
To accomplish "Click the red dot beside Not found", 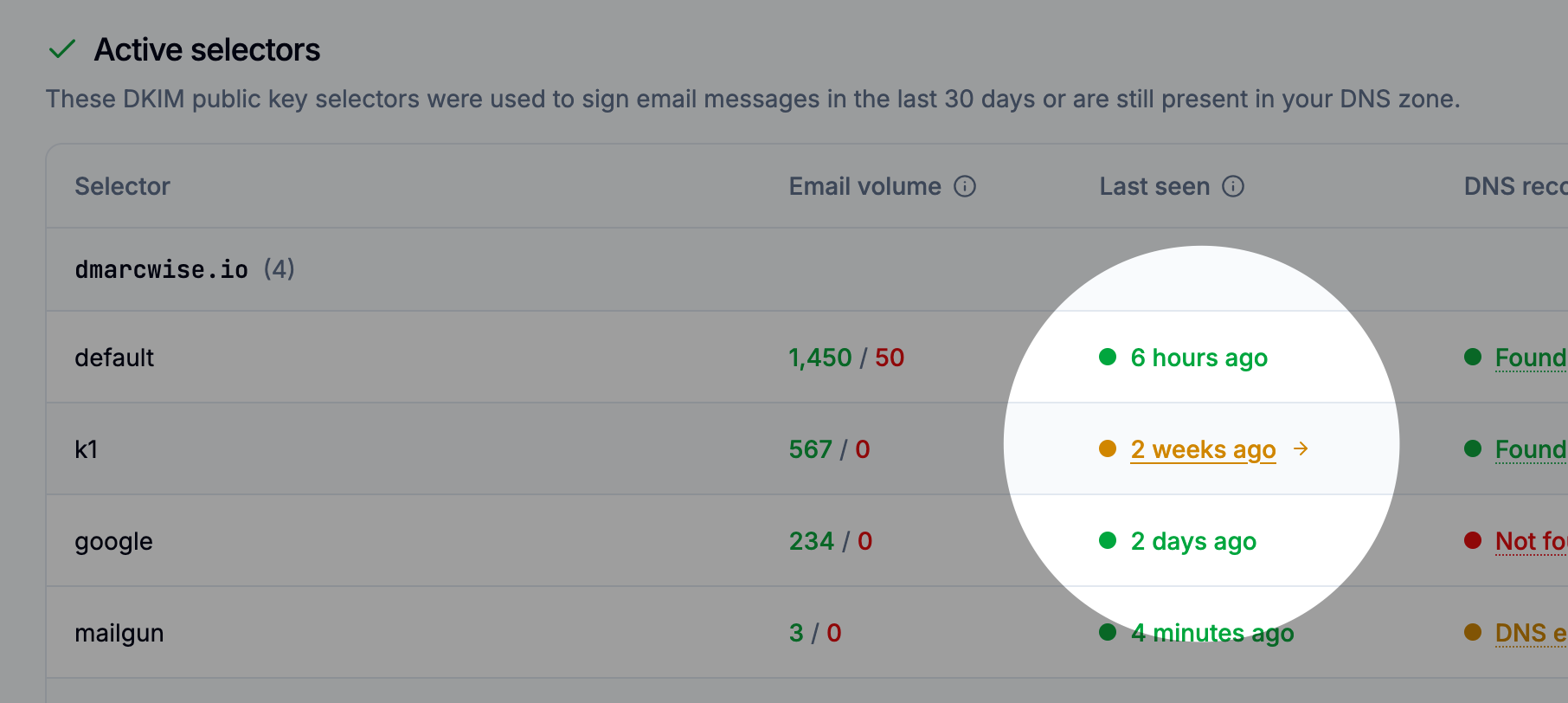I will [x=1473, y=540].
